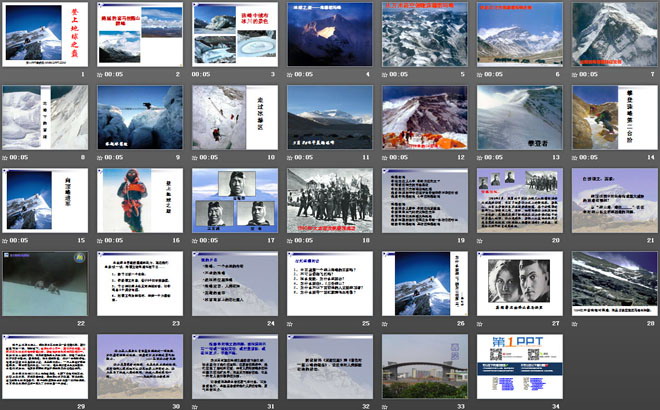
Task: Click the transition star icon under slide 7
Action: pyautogui.click(x=575, y=75)
